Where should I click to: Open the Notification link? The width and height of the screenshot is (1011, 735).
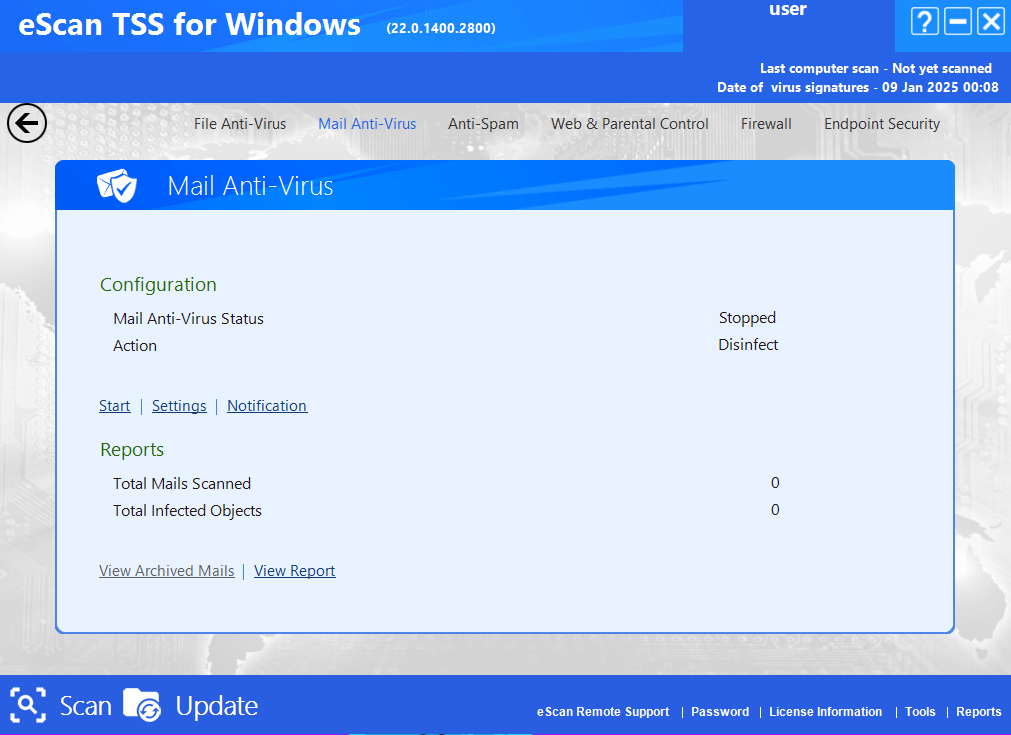click(267, 406)
